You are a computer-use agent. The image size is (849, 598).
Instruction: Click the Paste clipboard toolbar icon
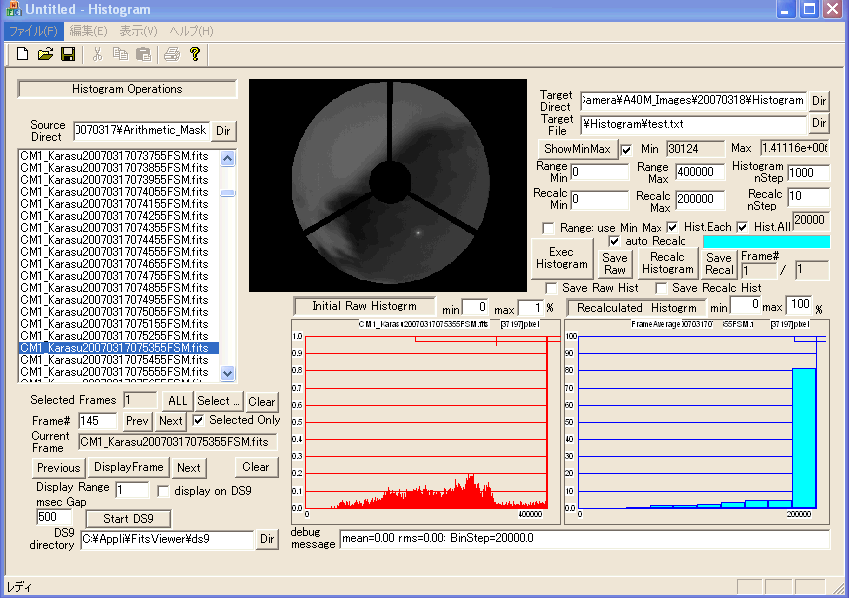point(143,54)
